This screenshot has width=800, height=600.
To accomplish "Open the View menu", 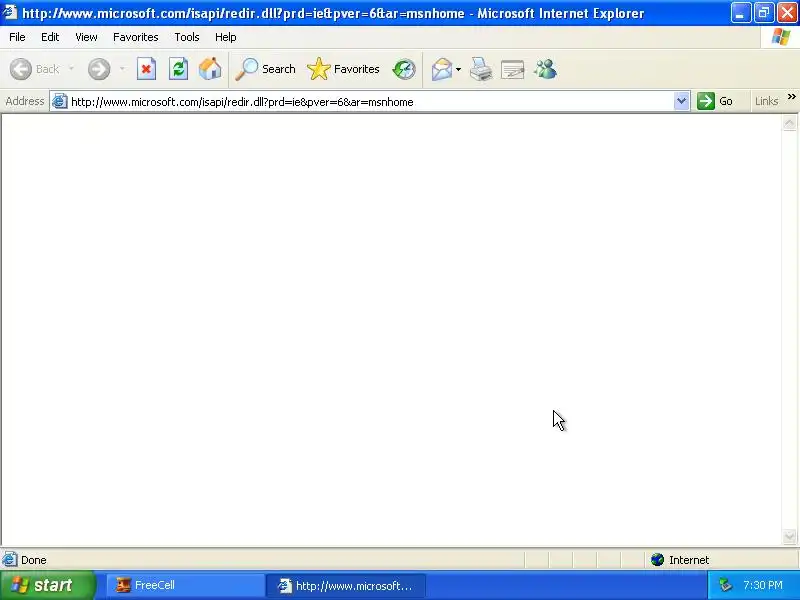I will tap(86, 37).
